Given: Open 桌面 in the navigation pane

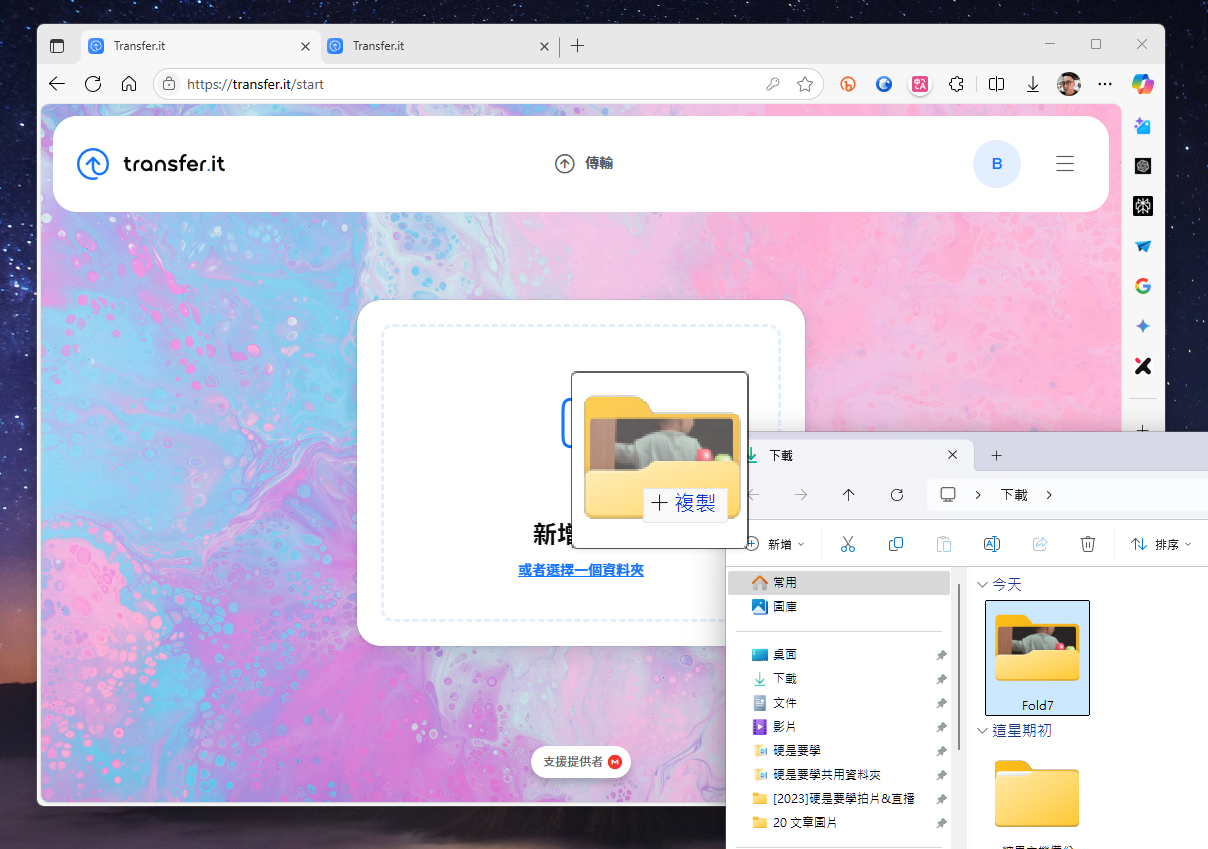Looking at the screenshot, I should click(x=784, y=655).
